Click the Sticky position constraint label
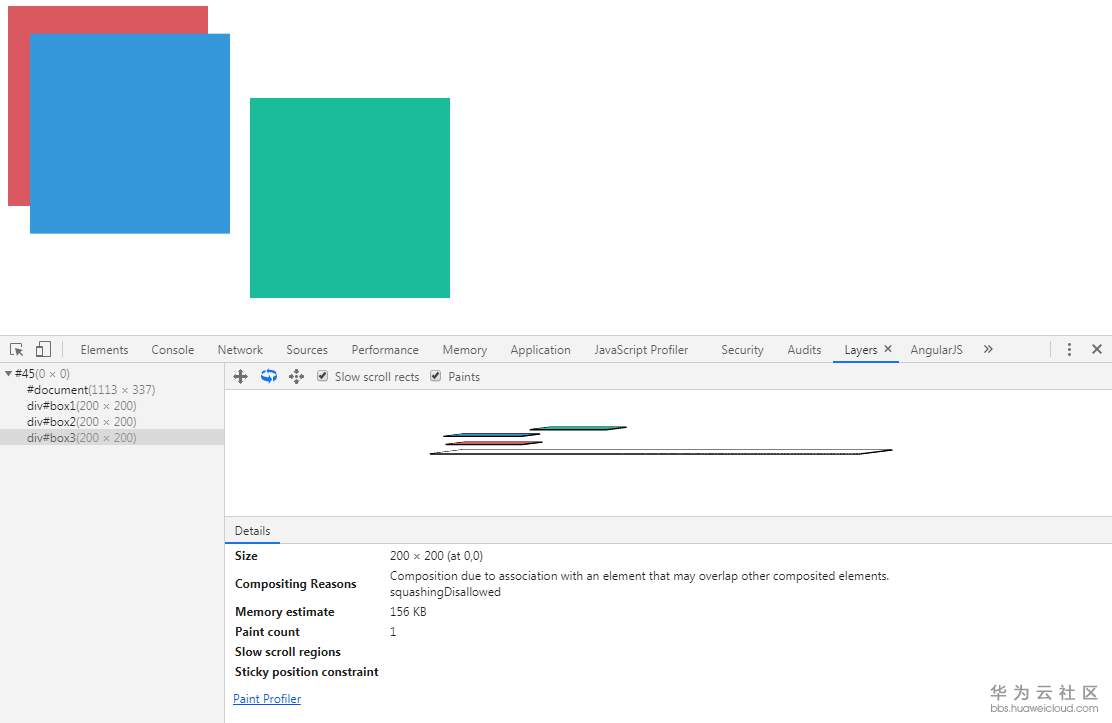The width and height of the screenshot is (1112, 723). pos(306,672)
